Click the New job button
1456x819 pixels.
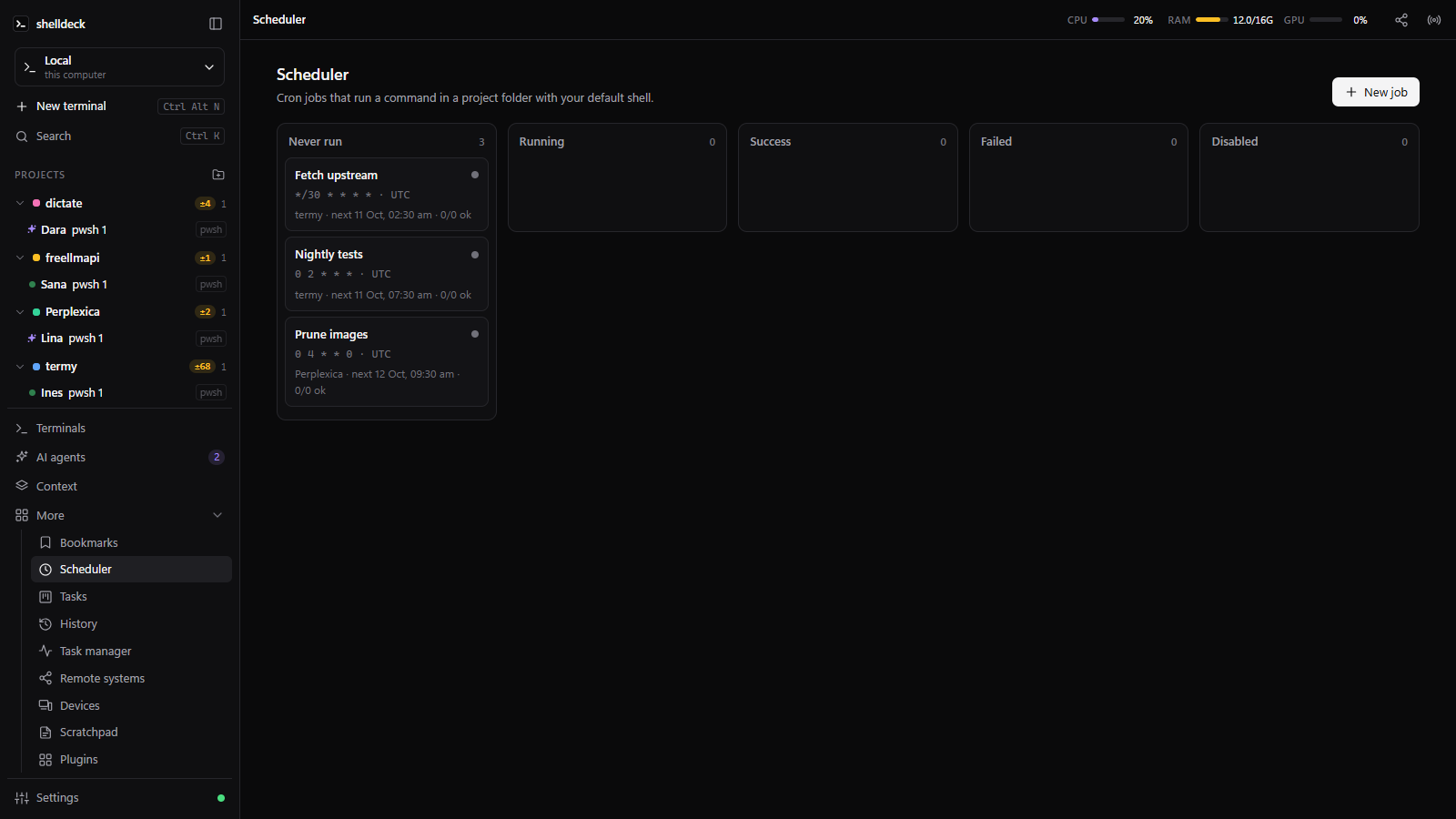coord(1376,92)
